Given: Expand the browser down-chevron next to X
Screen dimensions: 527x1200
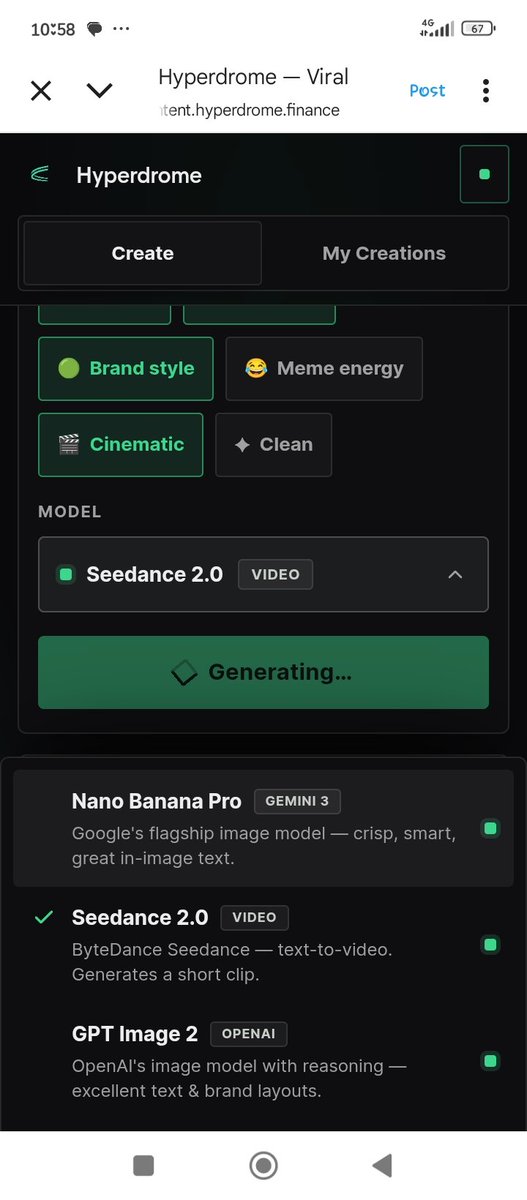Looking at the screenshot, I should tap(99, 91).
